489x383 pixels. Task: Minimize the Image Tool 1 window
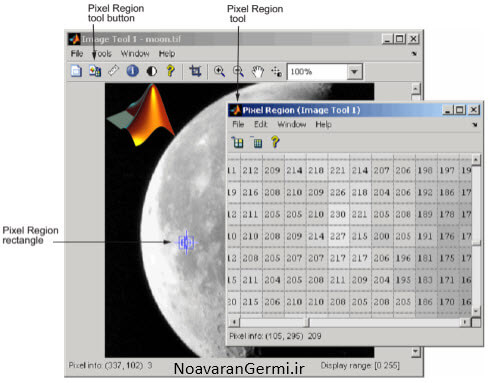pyautogui.click(x=387, y=39)
